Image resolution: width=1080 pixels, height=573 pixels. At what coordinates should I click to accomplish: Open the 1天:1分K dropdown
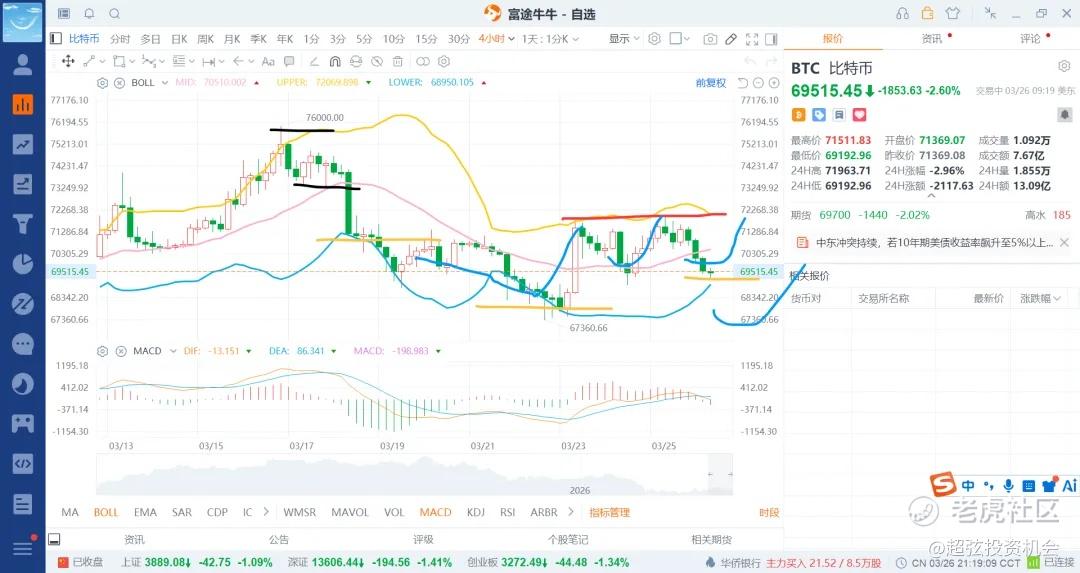tap(549, 39)
